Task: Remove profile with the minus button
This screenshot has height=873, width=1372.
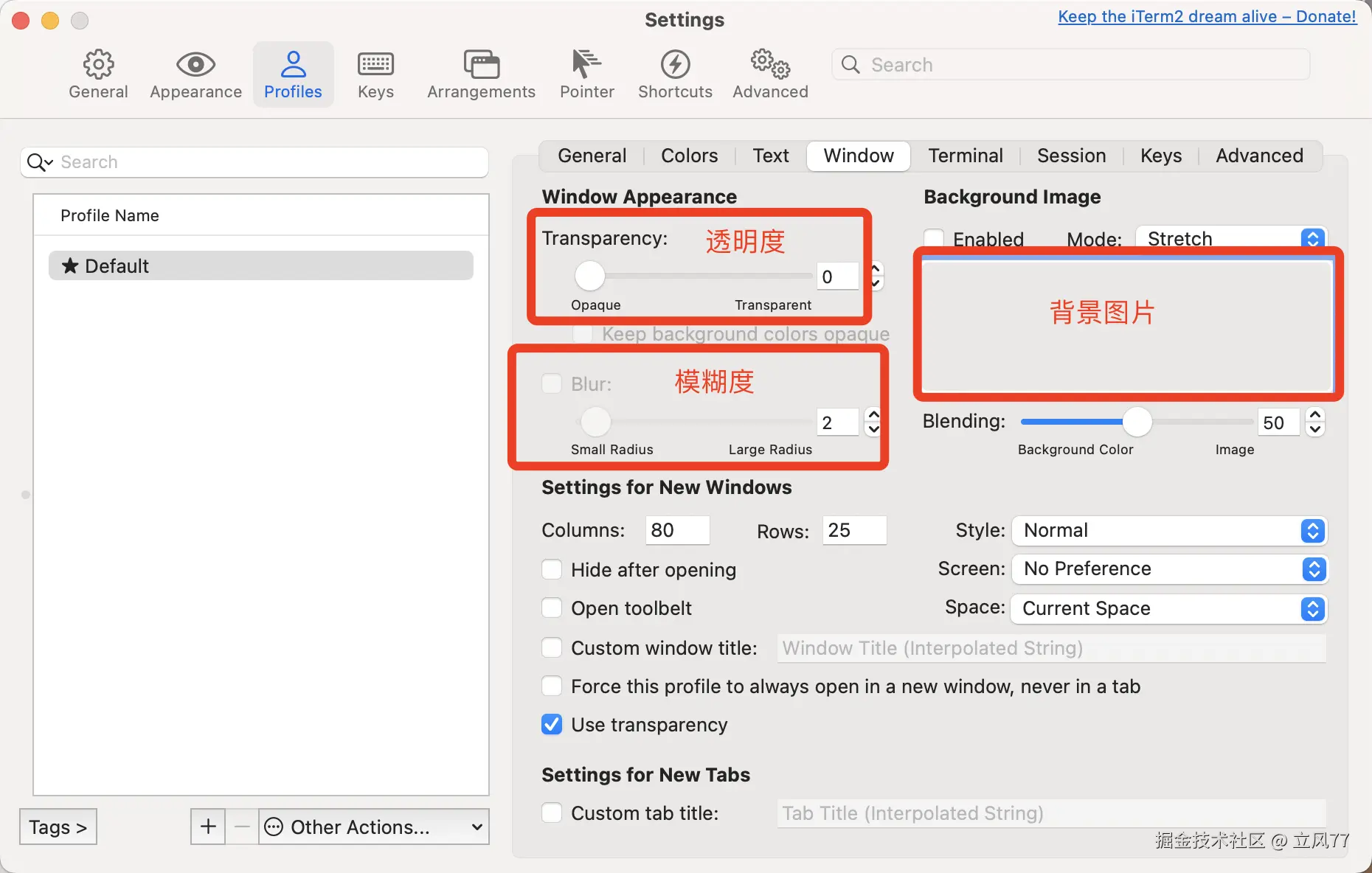Action: (x=242, y=827)
